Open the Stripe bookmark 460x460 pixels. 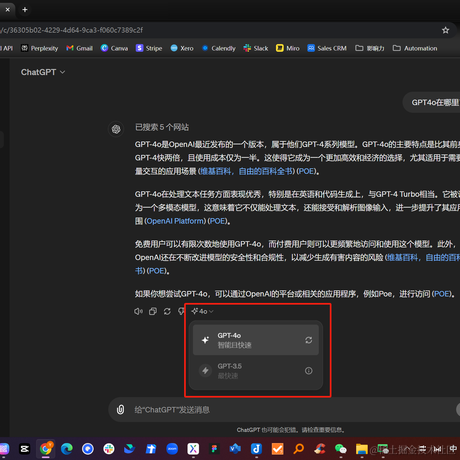(x=149, y=48)
